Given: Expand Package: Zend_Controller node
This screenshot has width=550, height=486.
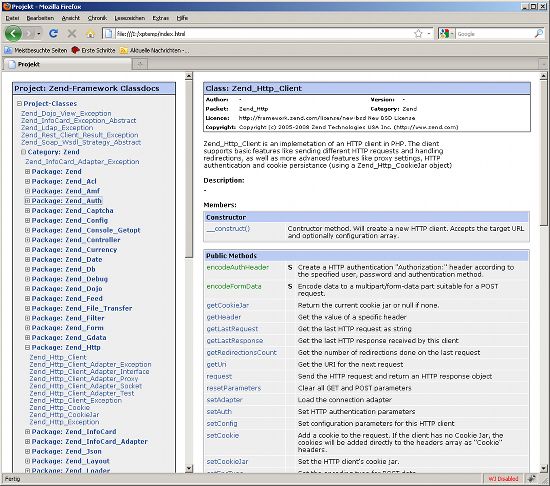Looking at the screenshot, I should coord(27,240).
